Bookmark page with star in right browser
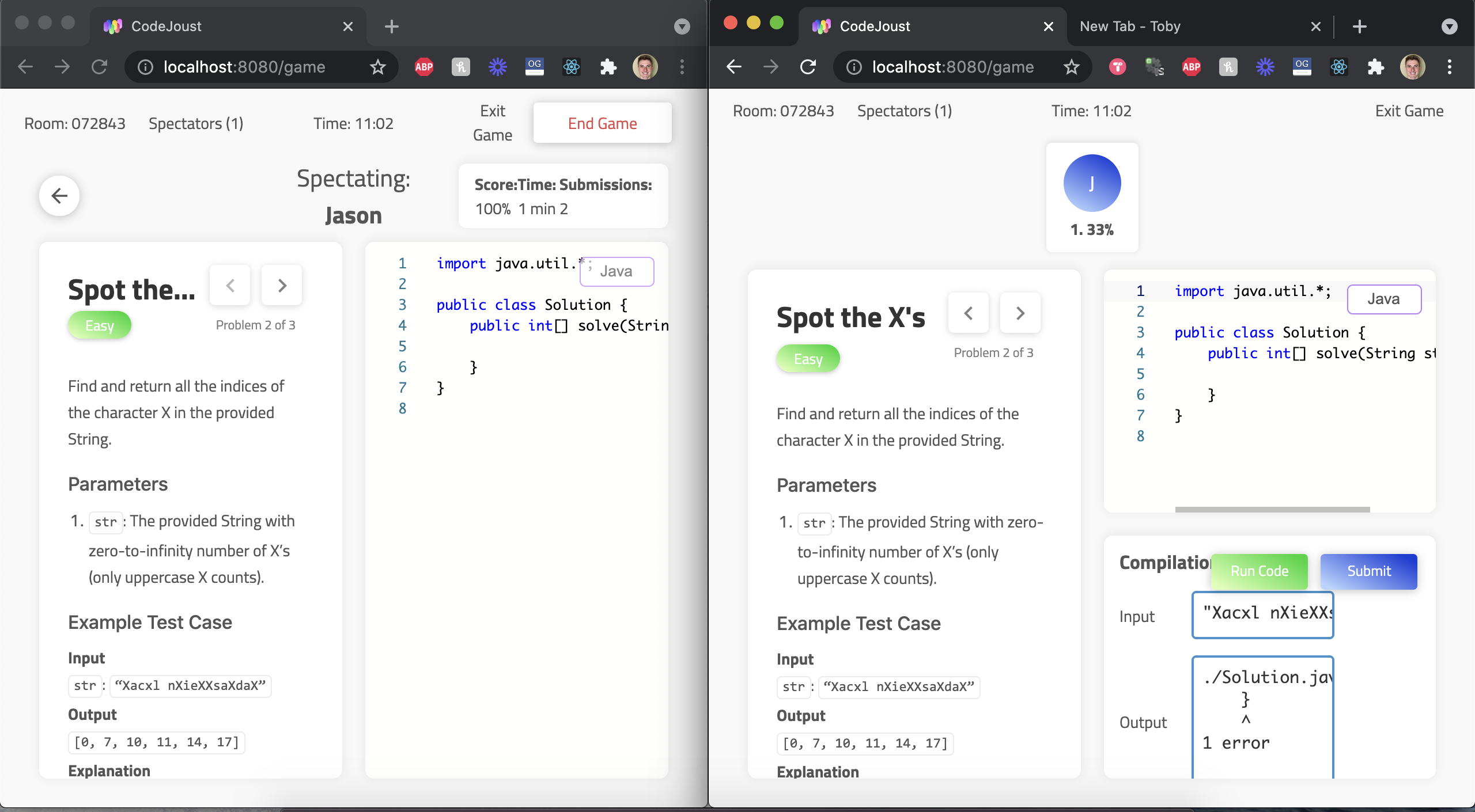The height and width of the screenshot is (812, 1475). [1071, 67]
